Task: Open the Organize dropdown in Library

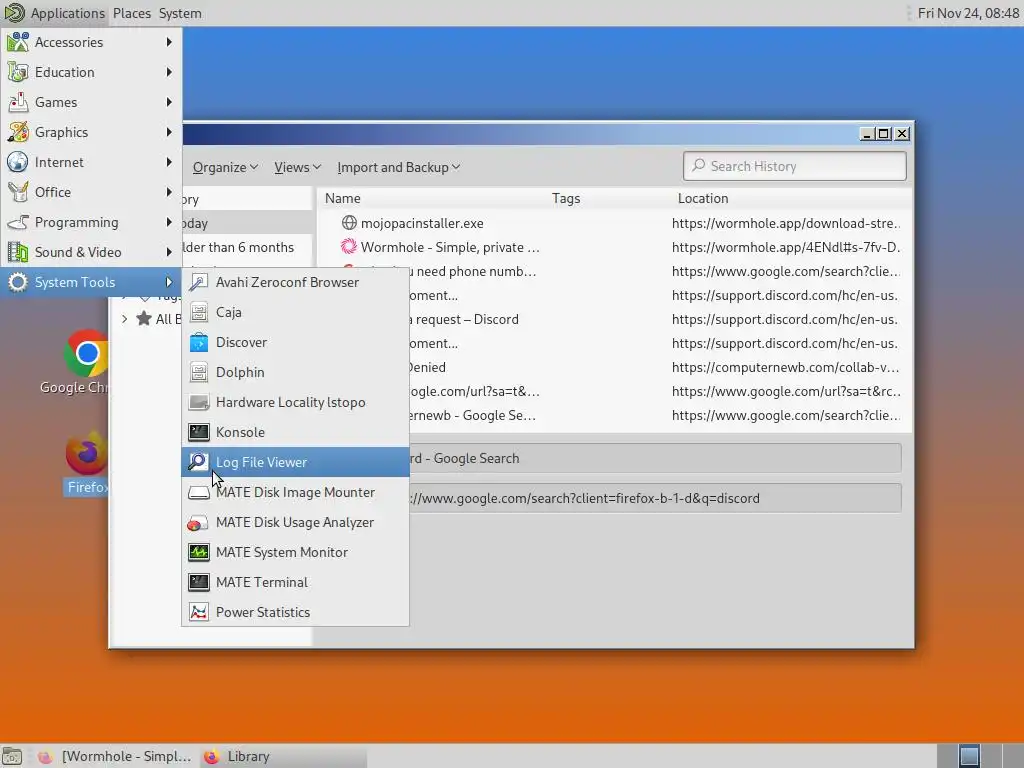Action: tap(225, 167)
